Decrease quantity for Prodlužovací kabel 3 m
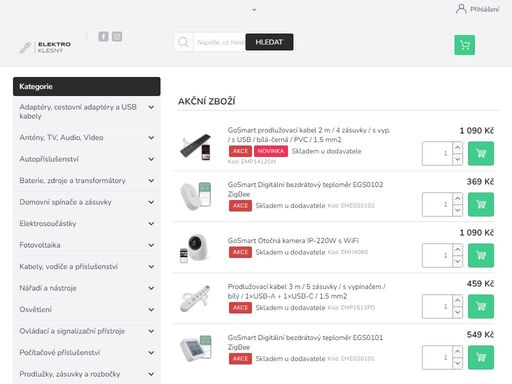 [458, 312]
